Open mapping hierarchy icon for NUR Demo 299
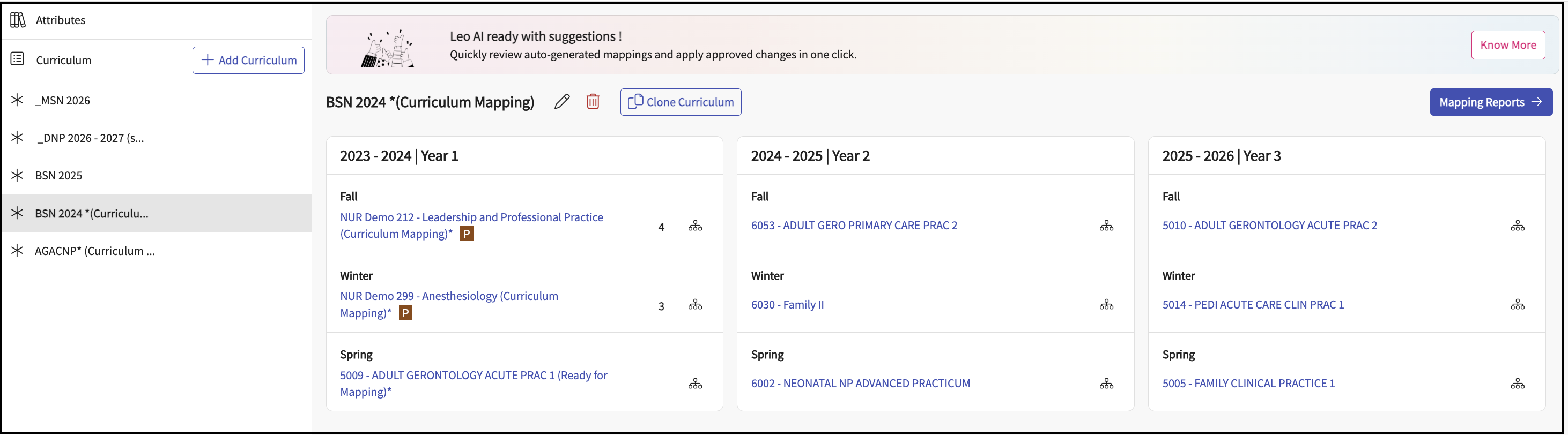Screen dimensions: 1568x435 click(x=694, y=305)
